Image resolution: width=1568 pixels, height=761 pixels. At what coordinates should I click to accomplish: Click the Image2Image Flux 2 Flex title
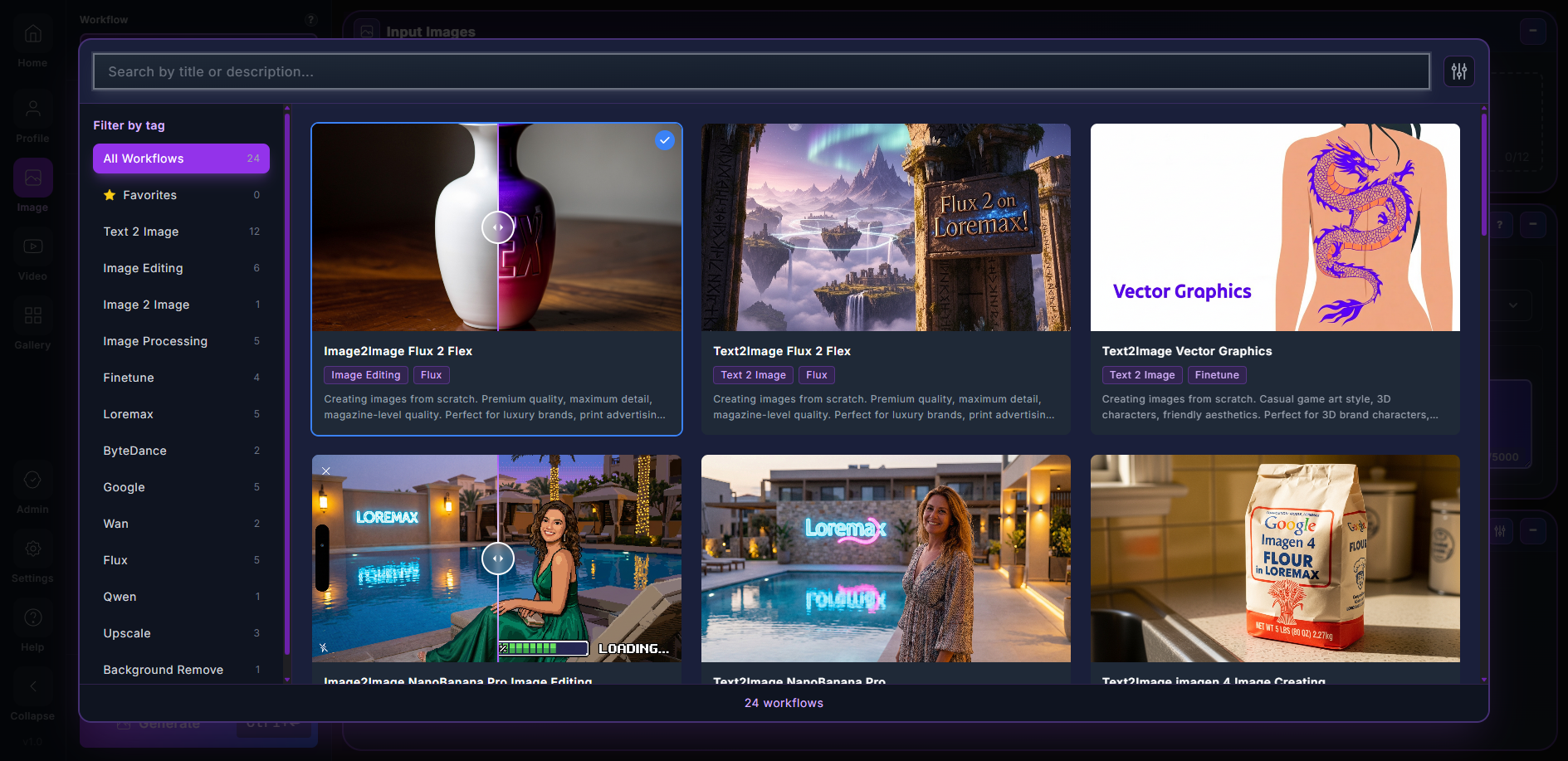[x=398, y=351]
